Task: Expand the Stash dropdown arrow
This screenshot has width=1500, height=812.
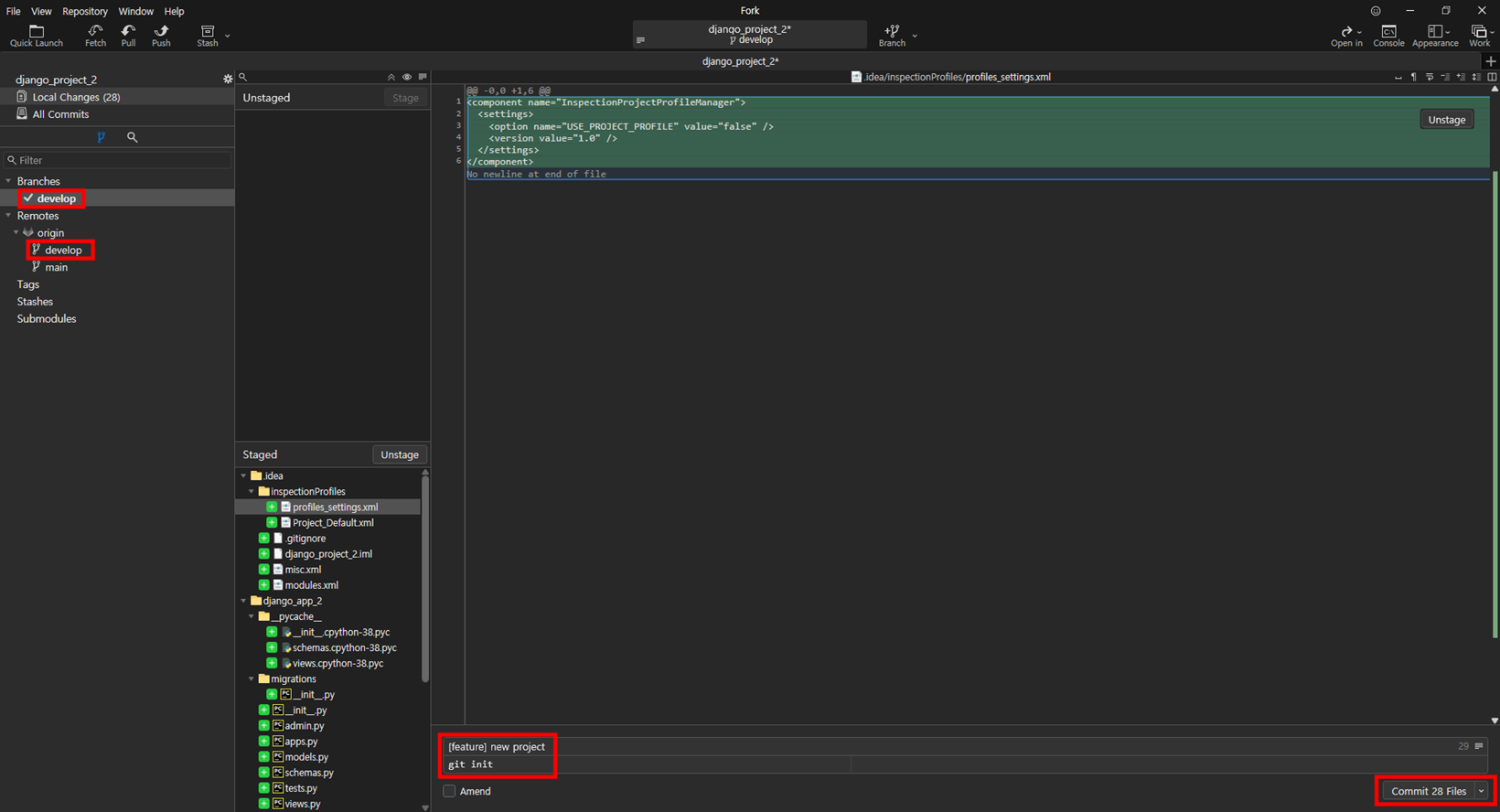Action: pyautogui.click(x=228, y=37)
